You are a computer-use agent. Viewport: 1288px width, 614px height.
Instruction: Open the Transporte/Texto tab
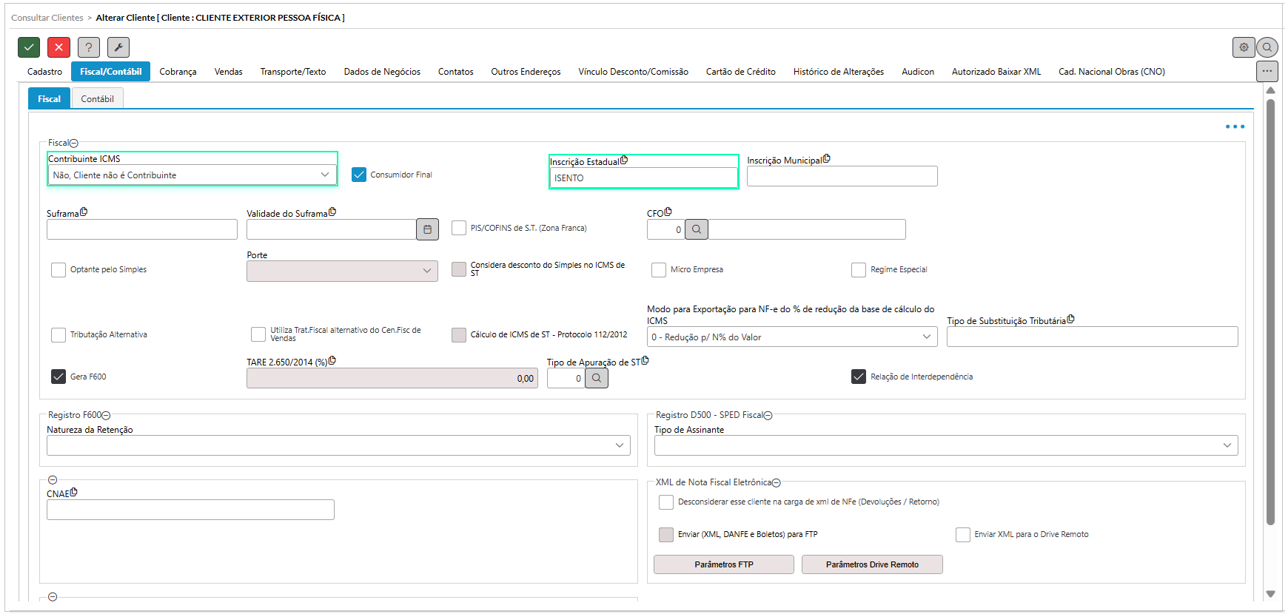(293, 72)
